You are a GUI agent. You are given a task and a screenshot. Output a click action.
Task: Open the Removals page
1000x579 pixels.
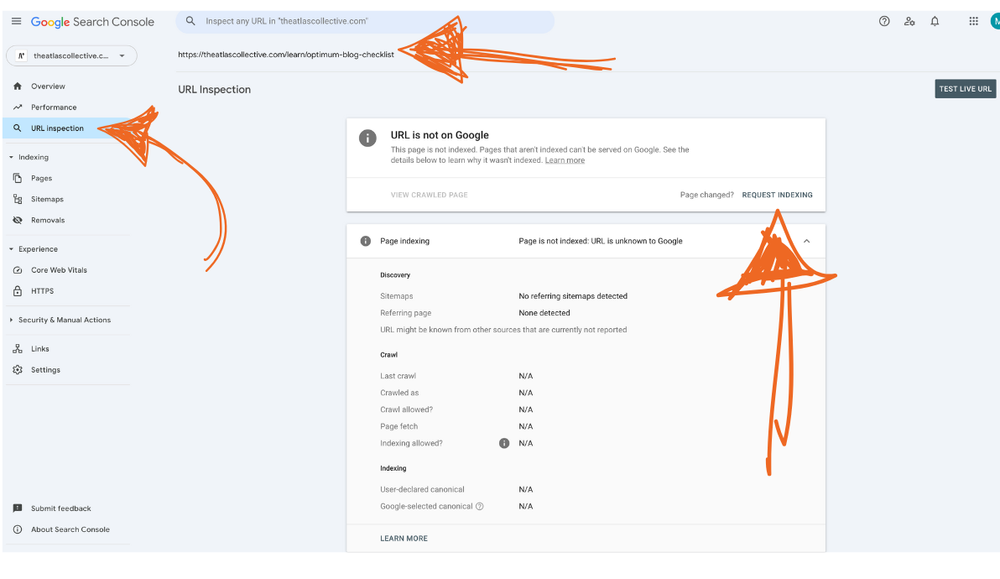48,220
